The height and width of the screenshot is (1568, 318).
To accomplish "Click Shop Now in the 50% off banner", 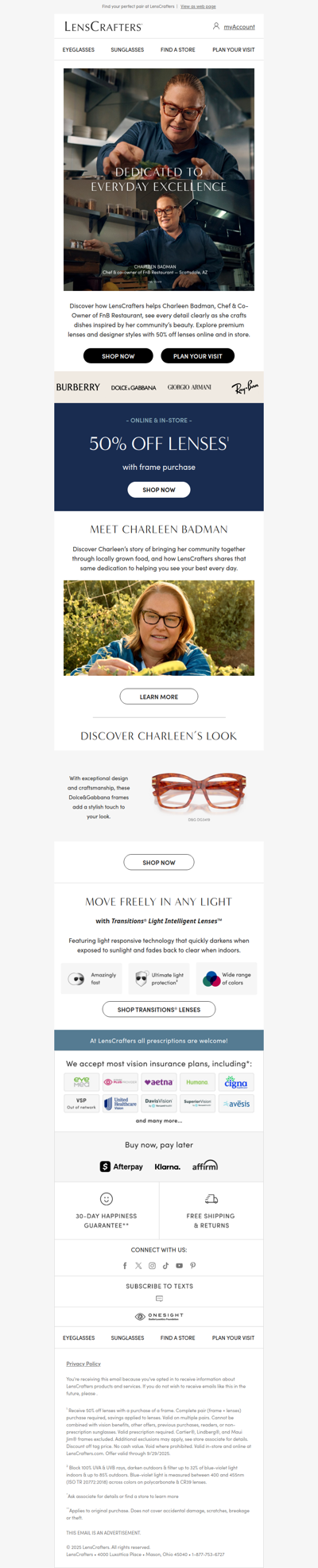I will click(159, 490).
